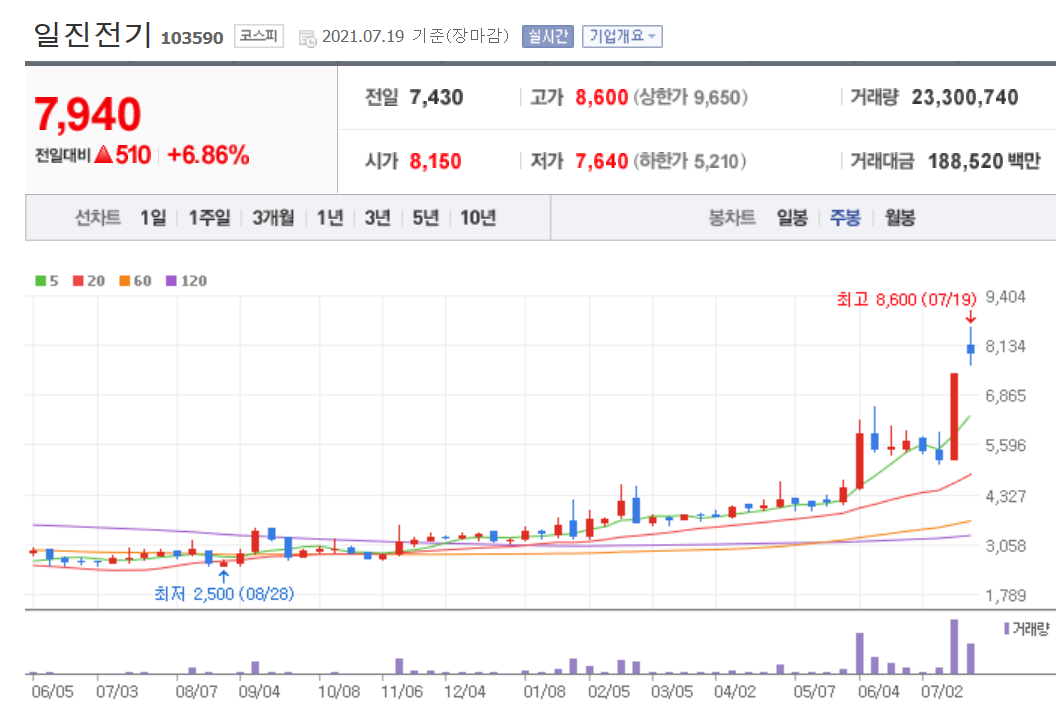Click the 06/05 date axis label

pyautogui.click(x=53, y=692)
